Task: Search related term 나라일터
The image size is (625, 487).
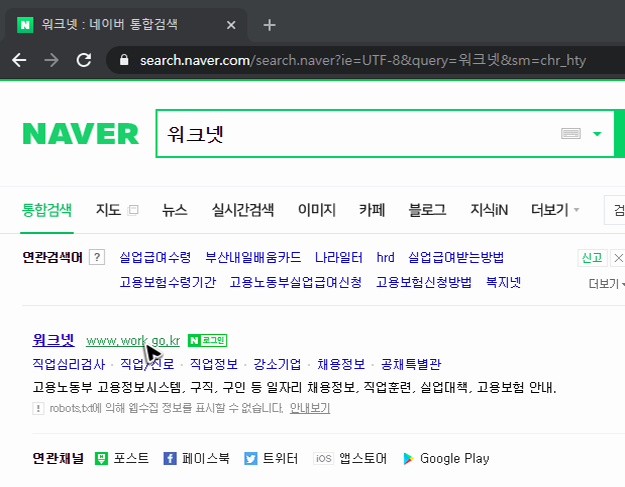Action: pyautogui.click(x=339, y=257)
